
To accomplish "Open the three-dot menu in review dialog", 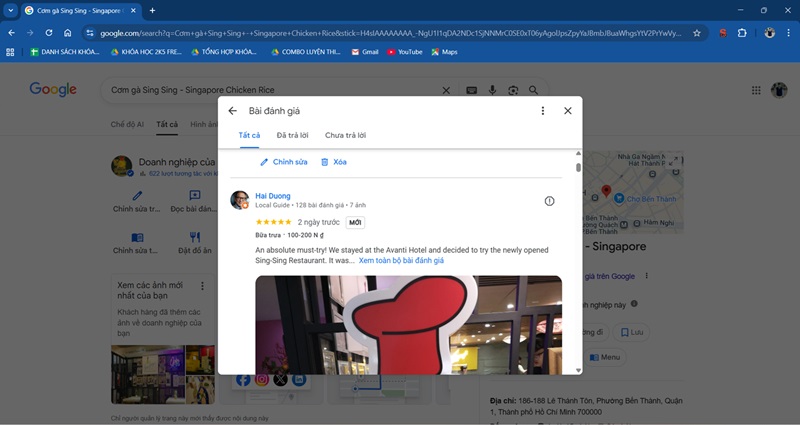I will pyautogui.click(x=543, y=111).
